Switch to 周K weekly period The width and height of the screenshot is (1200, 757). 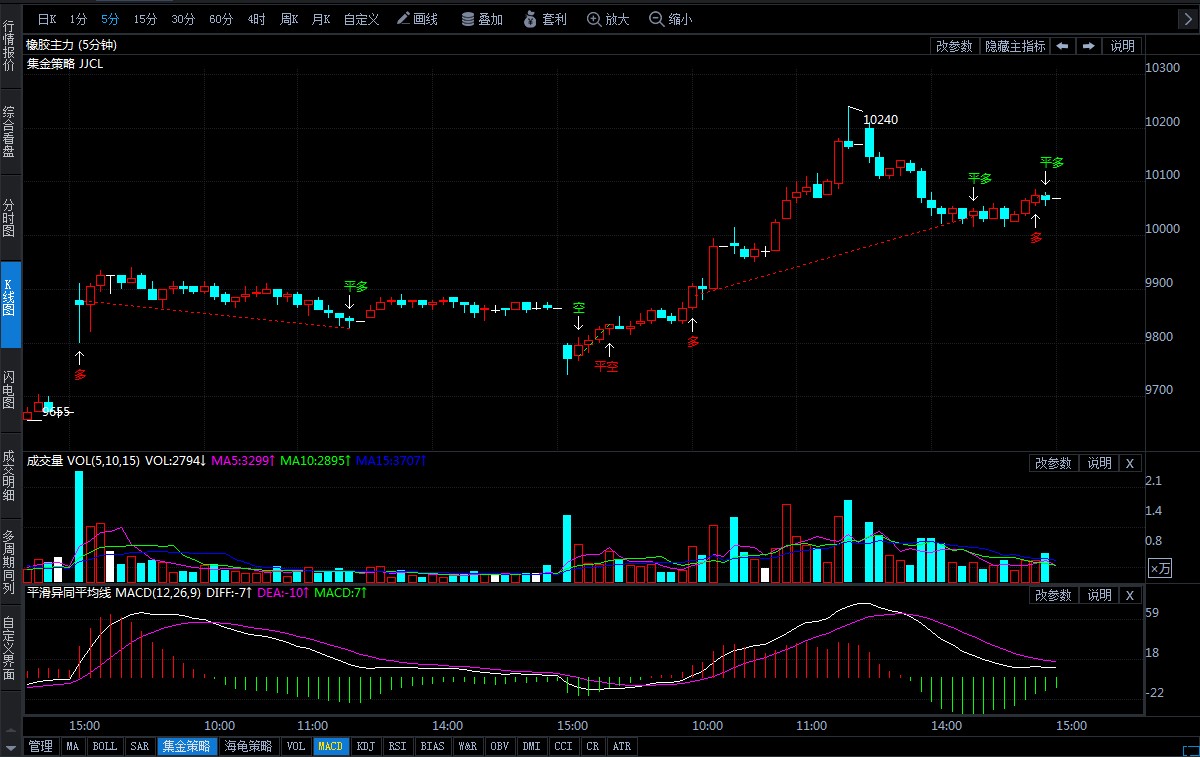click(x=289, y=19)
